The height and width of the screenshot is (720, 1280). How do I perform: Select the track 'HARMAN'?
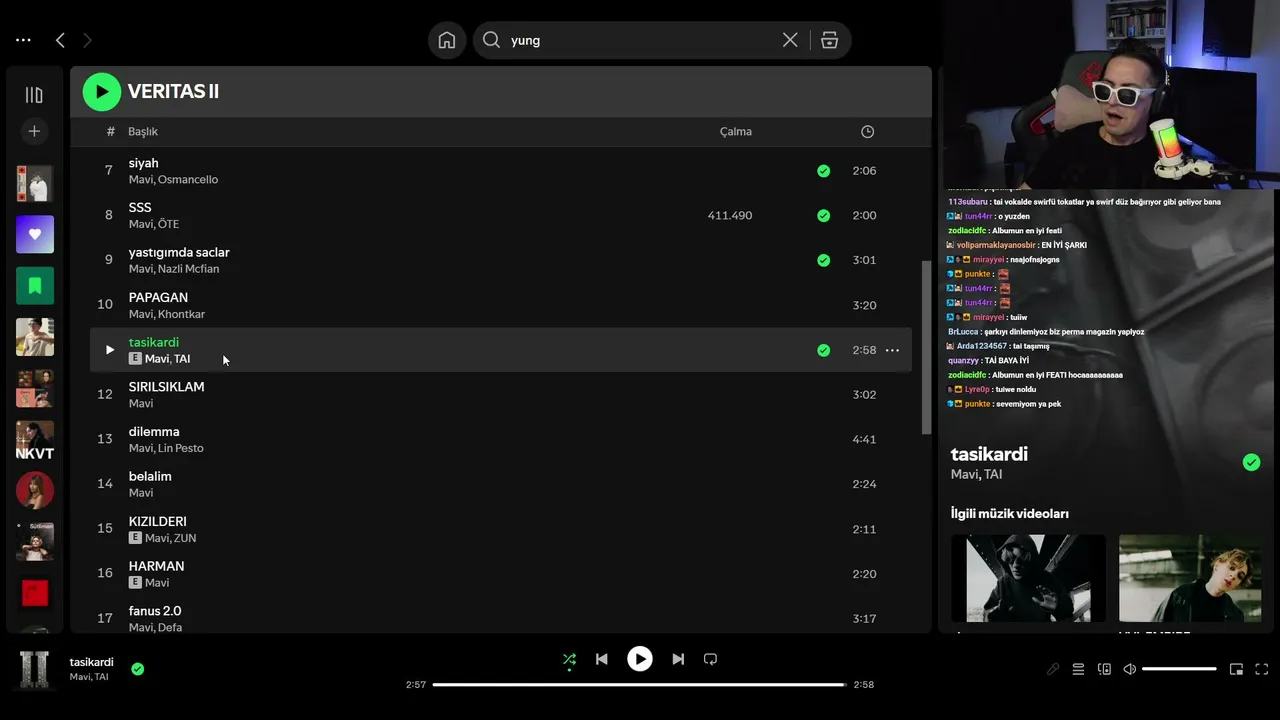pyautogui.click(x=156, y=566)
